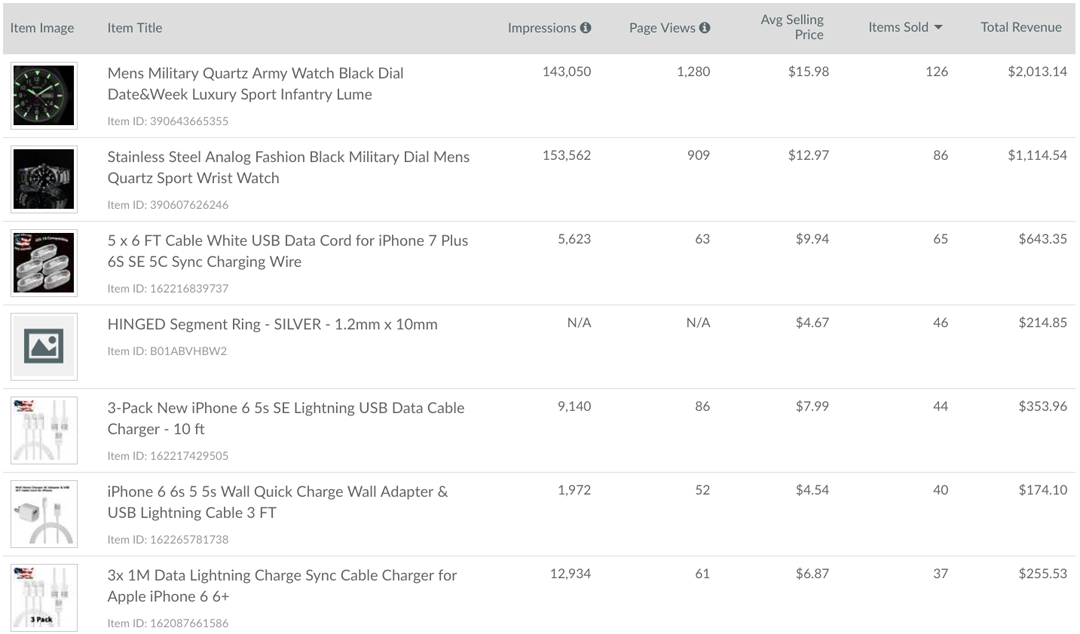
Task: Click the Items Sold sort arrow
Action: [x=938, y=28]
